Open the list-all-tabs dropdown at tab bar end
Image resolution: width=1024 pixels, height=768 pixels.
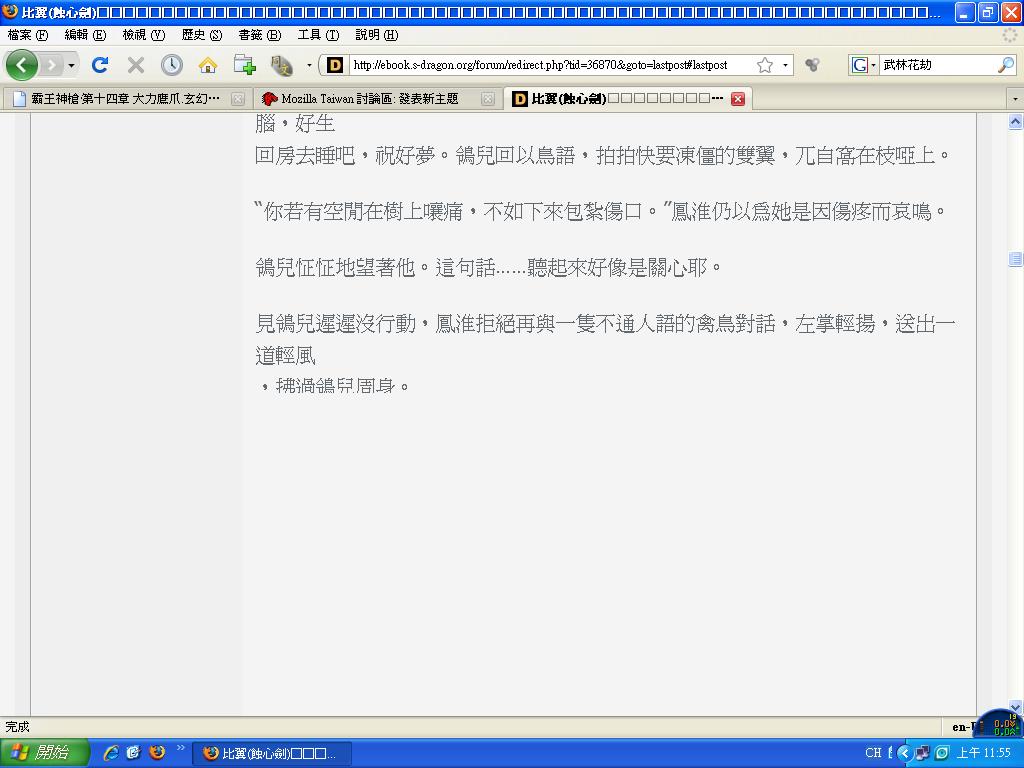pos(1015,99)
